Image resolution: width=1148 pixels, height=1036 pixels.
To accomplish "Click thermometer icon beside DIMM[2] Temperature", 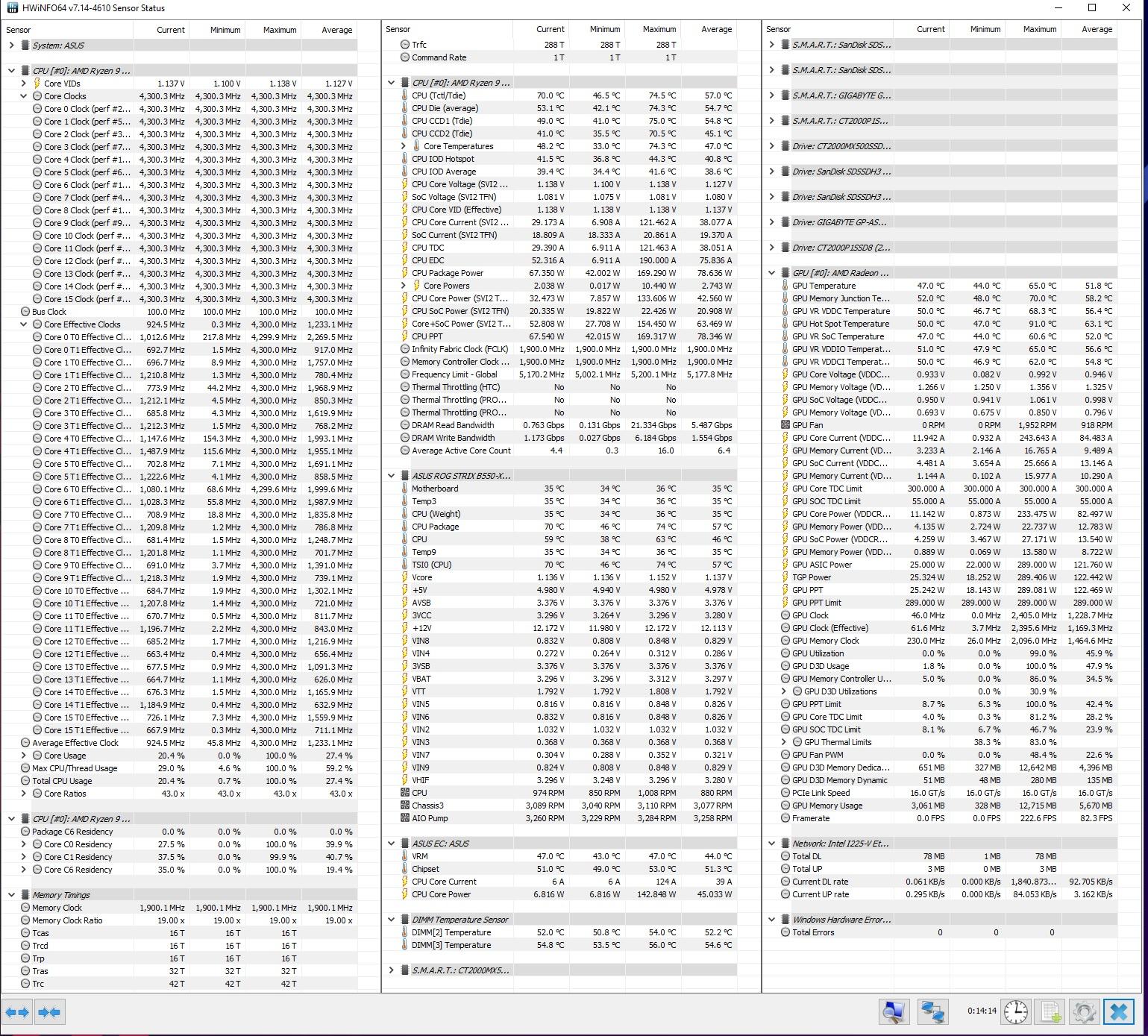I will pyautogui.click(x=405, y=932).
